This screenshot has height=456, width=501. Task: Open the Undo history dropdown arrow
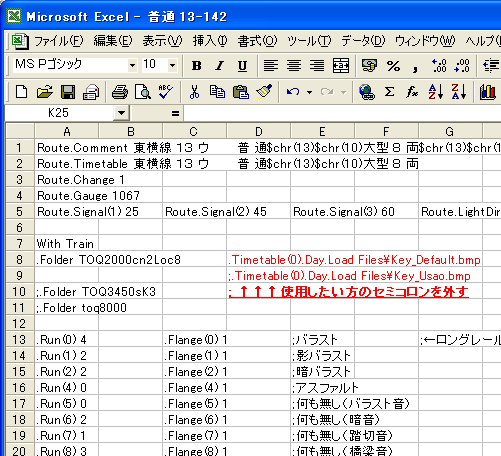(x=310, y=92)
